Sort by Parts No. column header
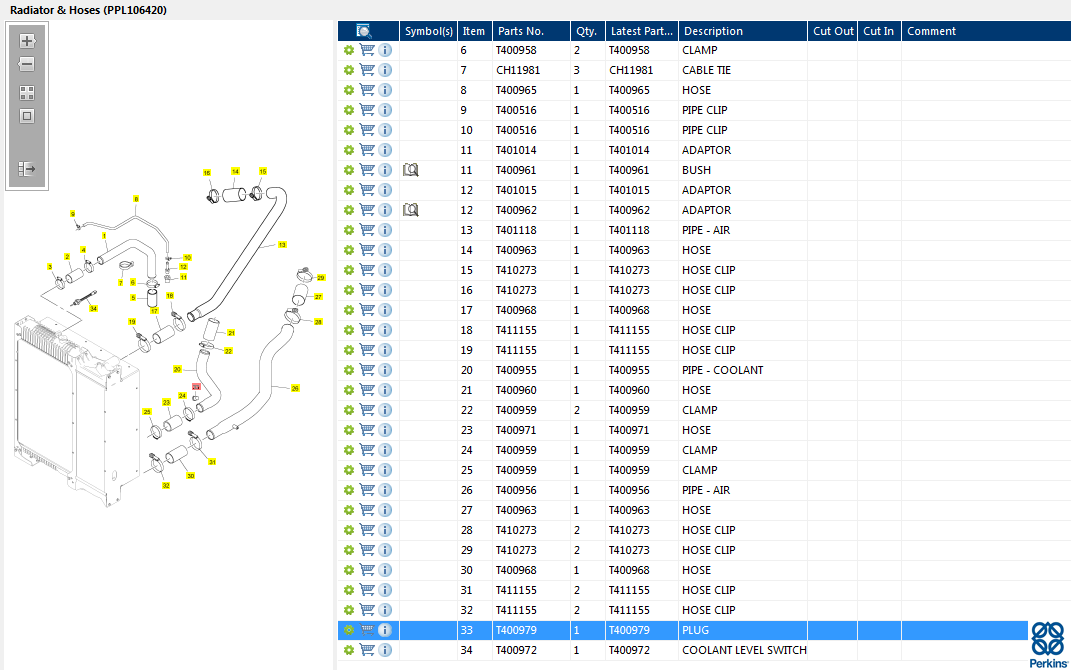 (x=531, y=31)
